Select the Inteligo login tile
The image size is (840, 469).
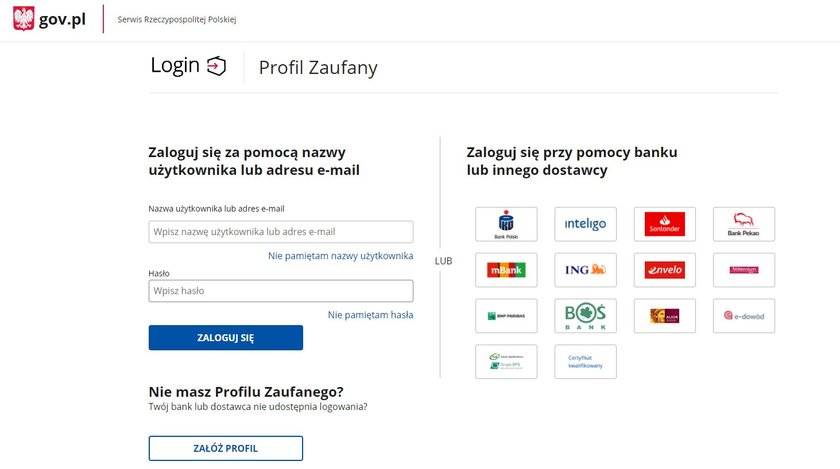coord(585,224)
